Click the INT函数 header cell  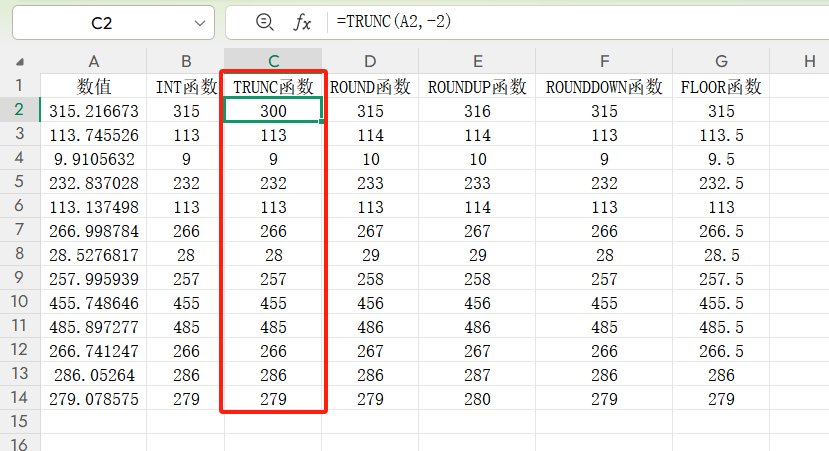click(x=186, y=86)
